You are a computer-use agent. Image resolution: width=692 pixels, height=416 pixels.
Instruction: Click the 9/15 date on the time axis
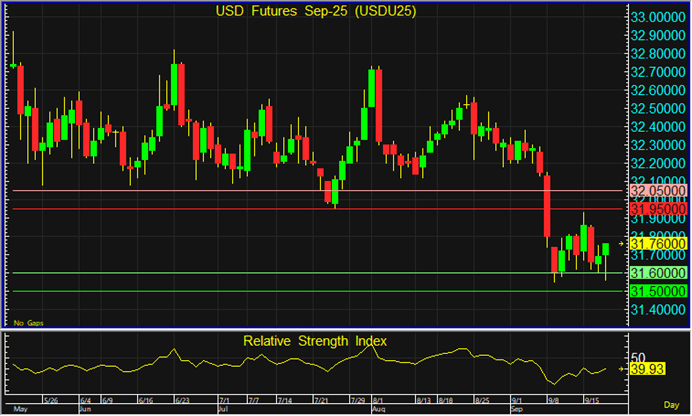point(593,400)
